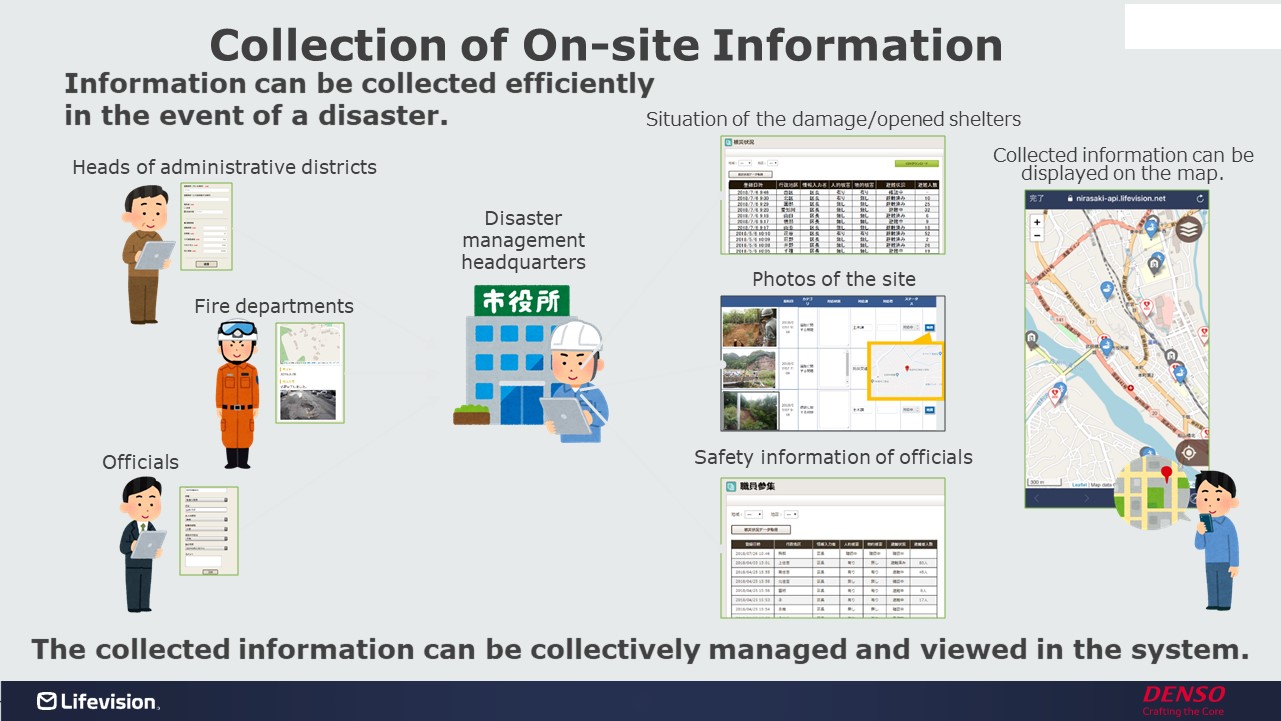The height and width of the screenshot is (721, 1281).
Task: Open first filter dropdown in damage status panel
Action: coord(744,162)
